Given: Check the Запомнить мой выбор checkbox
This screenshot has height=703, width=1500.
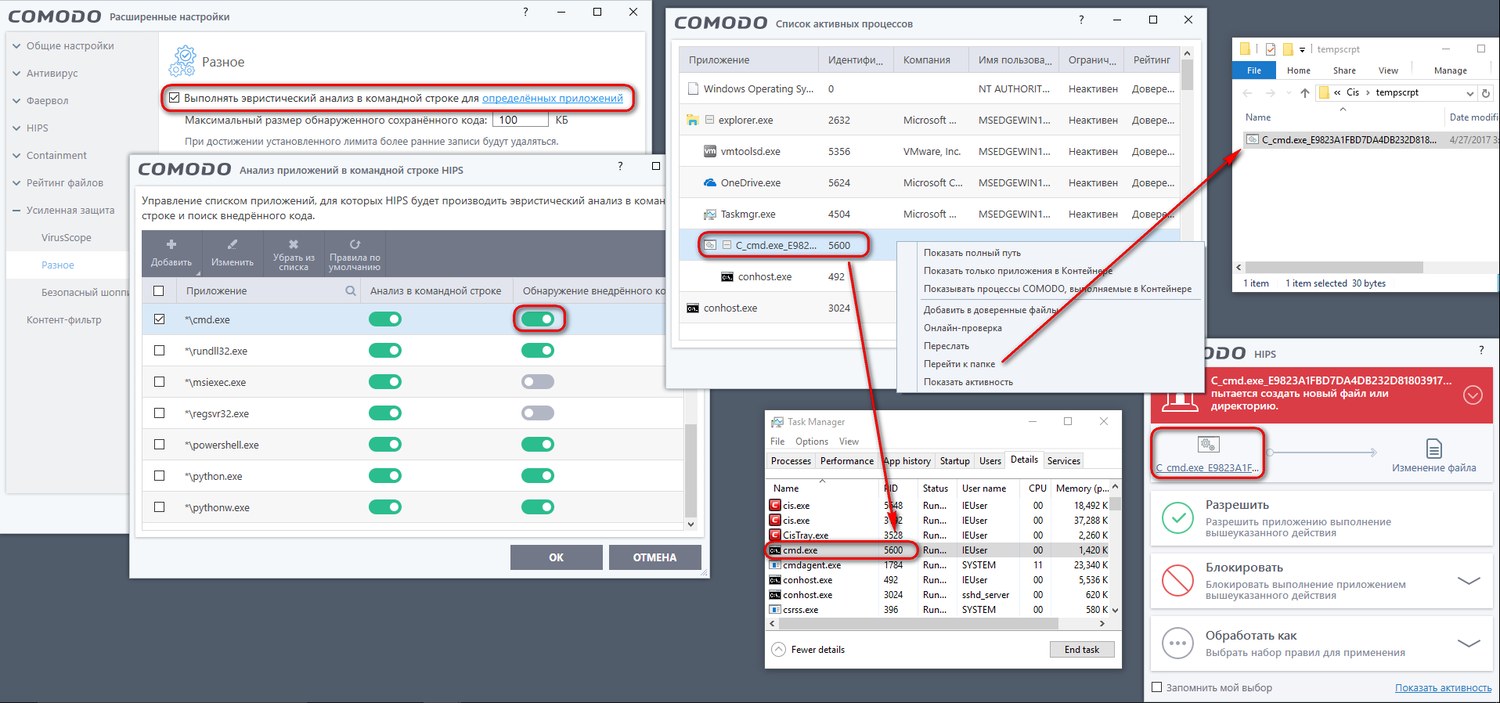Looking at the screenshot, I should [x=1157, y=688].
